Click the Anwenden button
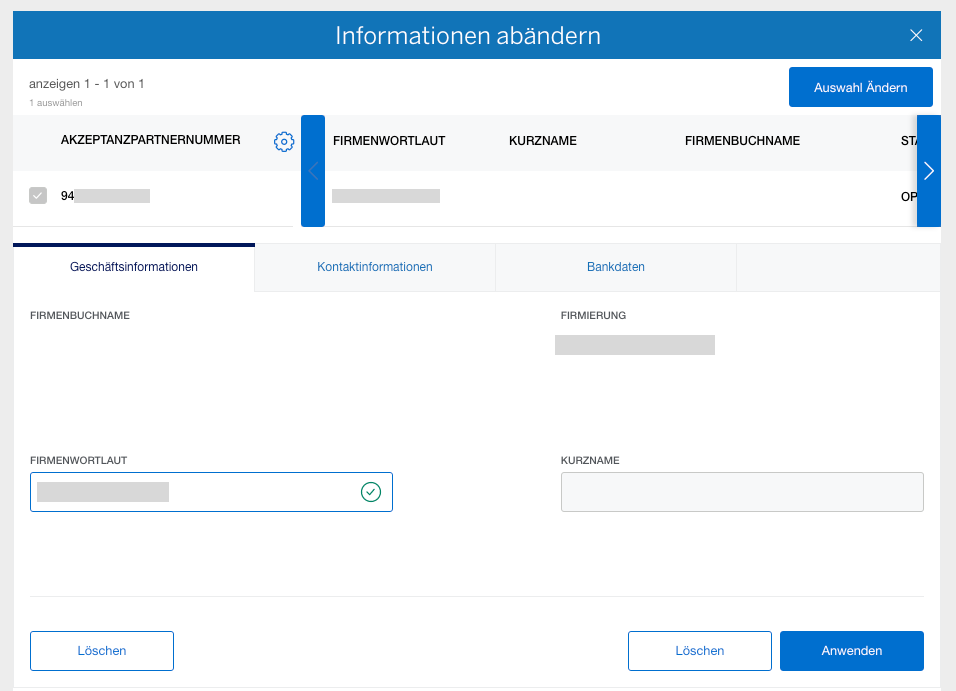The width and height of the screenshot is (956, 691). coord(851,650)
